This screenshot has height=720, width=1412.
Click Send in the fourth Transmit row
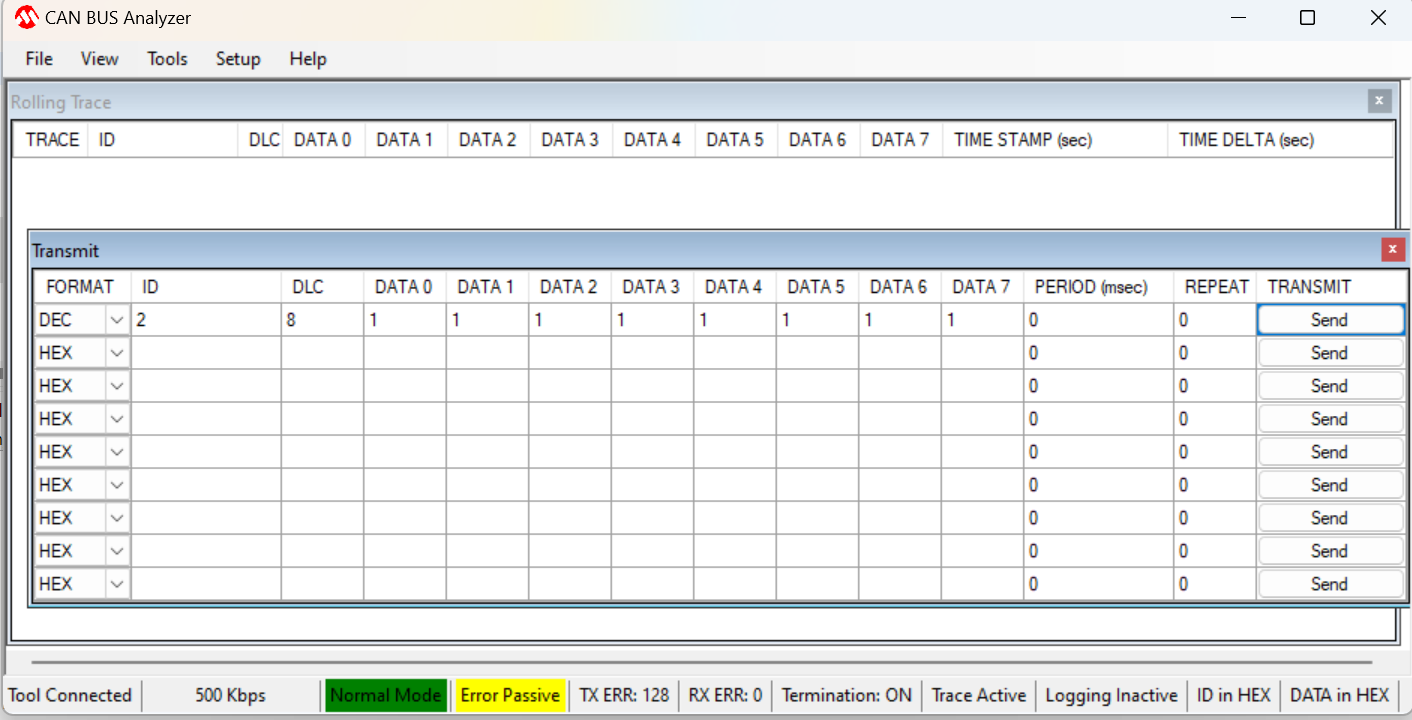point(1330,419)
